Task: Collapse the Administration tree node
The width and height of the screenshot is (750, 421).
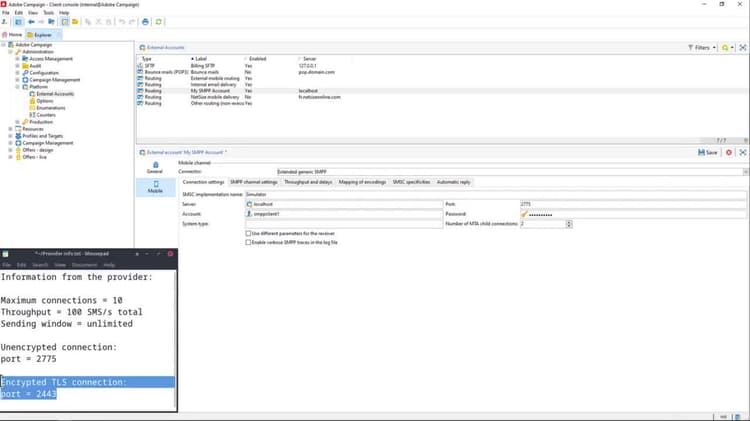Action: [x=11, y=52]
